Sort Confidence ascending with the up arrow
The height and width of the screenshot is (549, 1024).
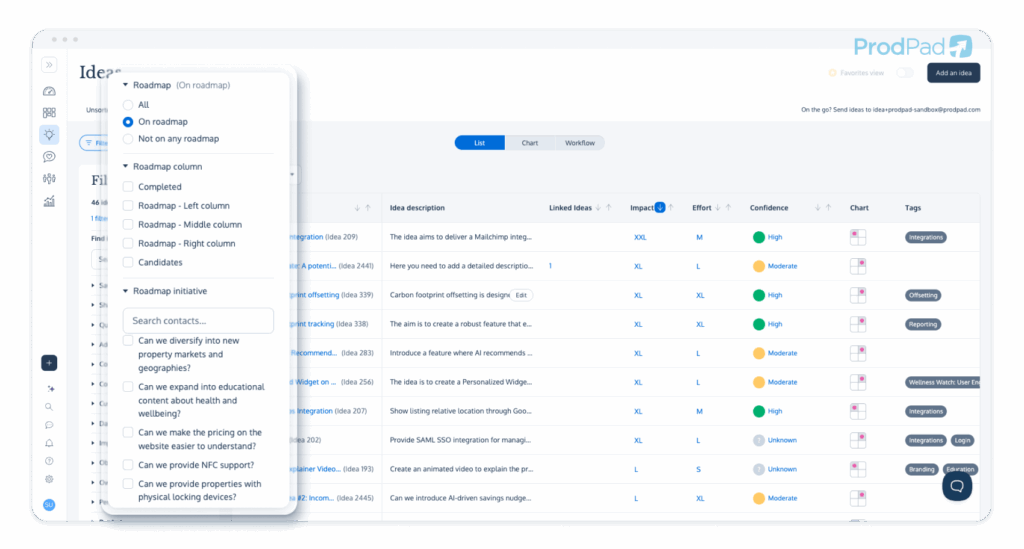(x=828, y=208)
